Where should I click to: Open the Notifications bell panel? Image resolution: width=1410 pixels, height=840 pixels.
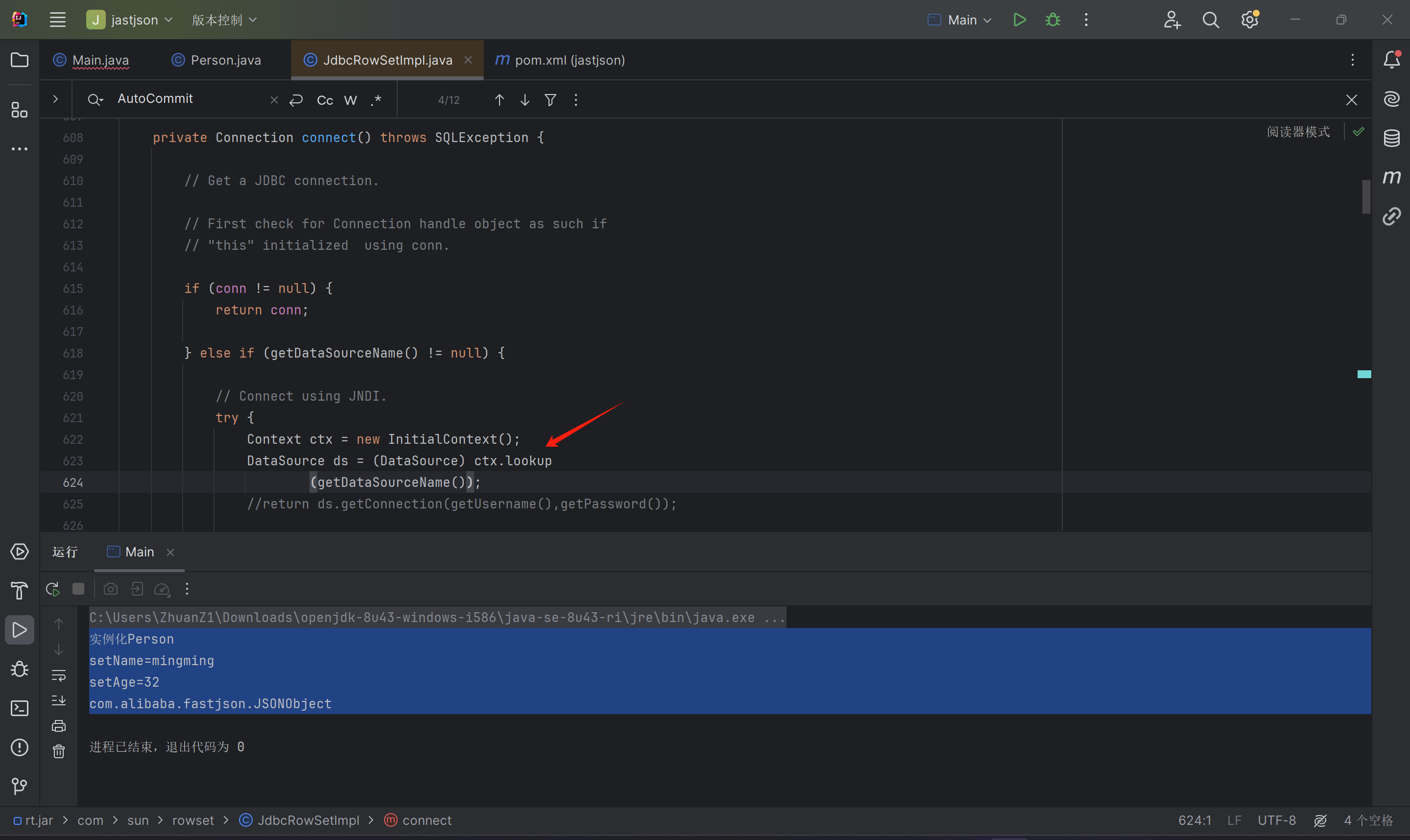(x=1391, y=59)
